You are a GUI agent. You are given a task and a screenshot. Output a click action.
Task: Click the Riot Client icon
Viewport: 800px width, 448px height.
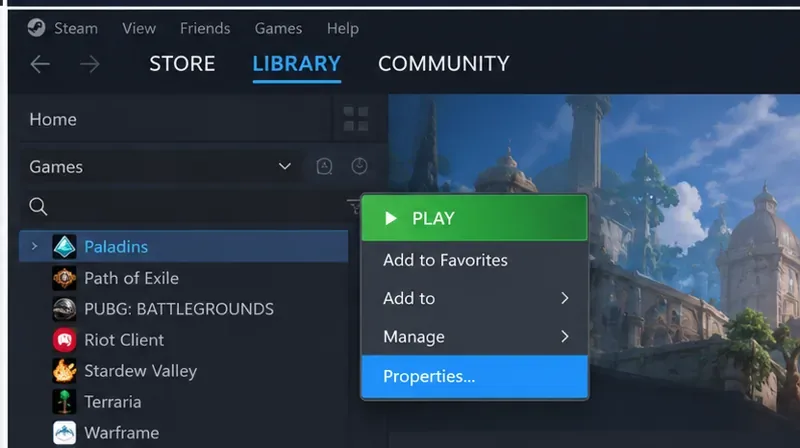[x=64, y=340]
